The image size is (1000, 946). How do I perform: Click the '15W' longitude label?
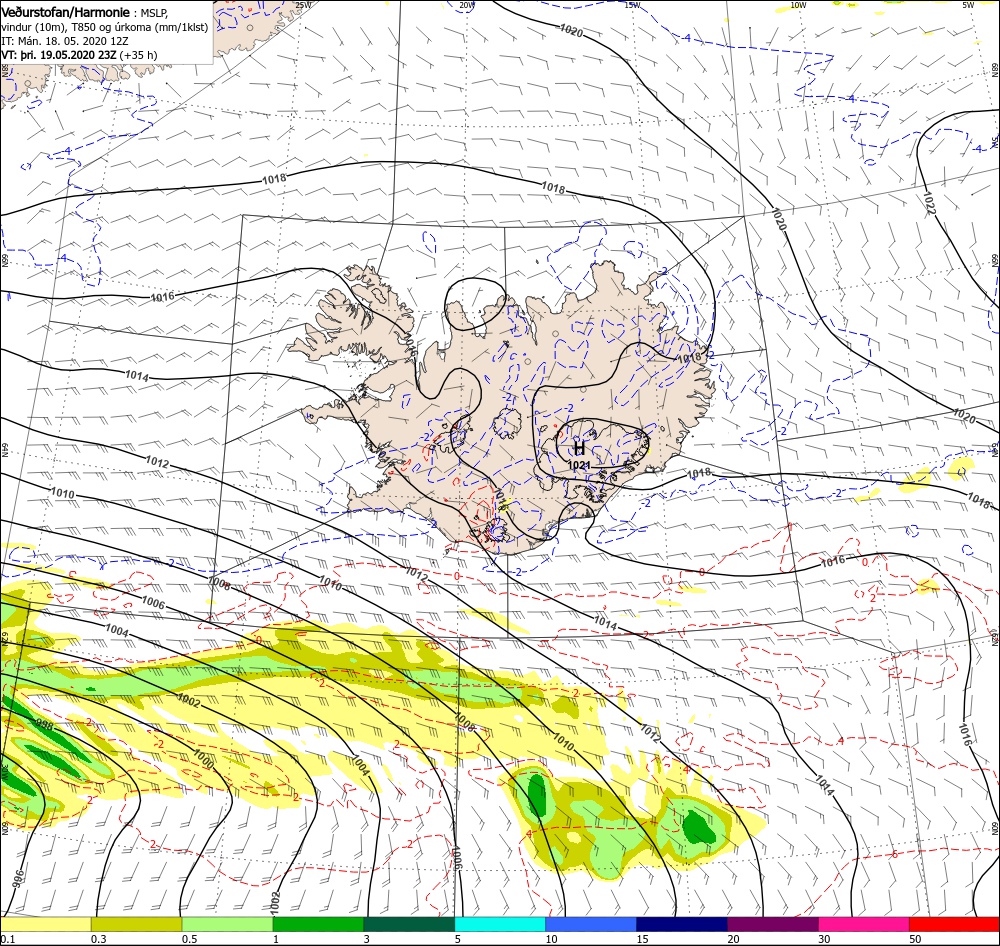[633, 5]
